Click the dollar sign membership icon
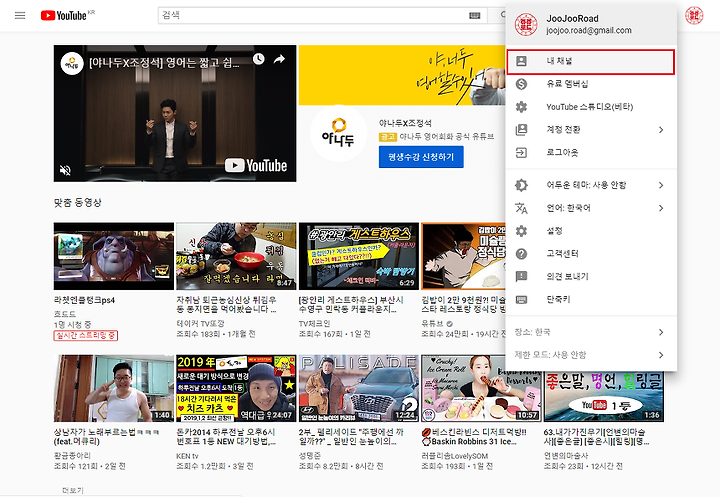The height and width of the screenshot is (497, 720). click(x=521, y=84)
